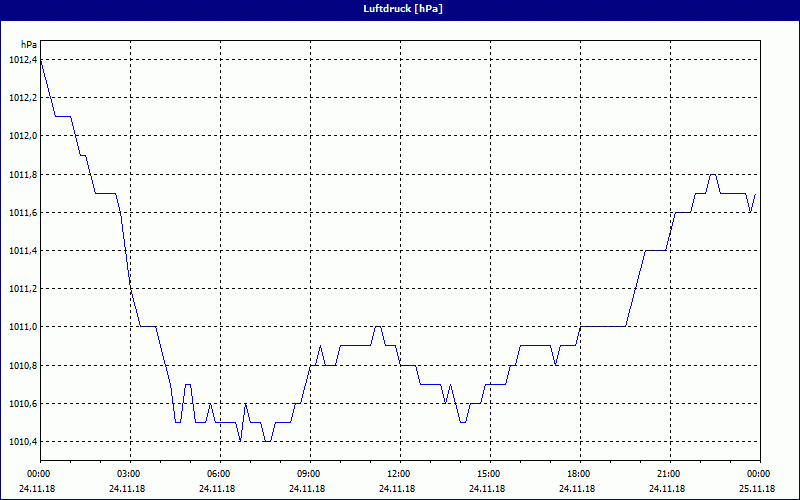Select the 1012,4 y-axis label
Screen dimensions: 800x500
coord(22,60)
